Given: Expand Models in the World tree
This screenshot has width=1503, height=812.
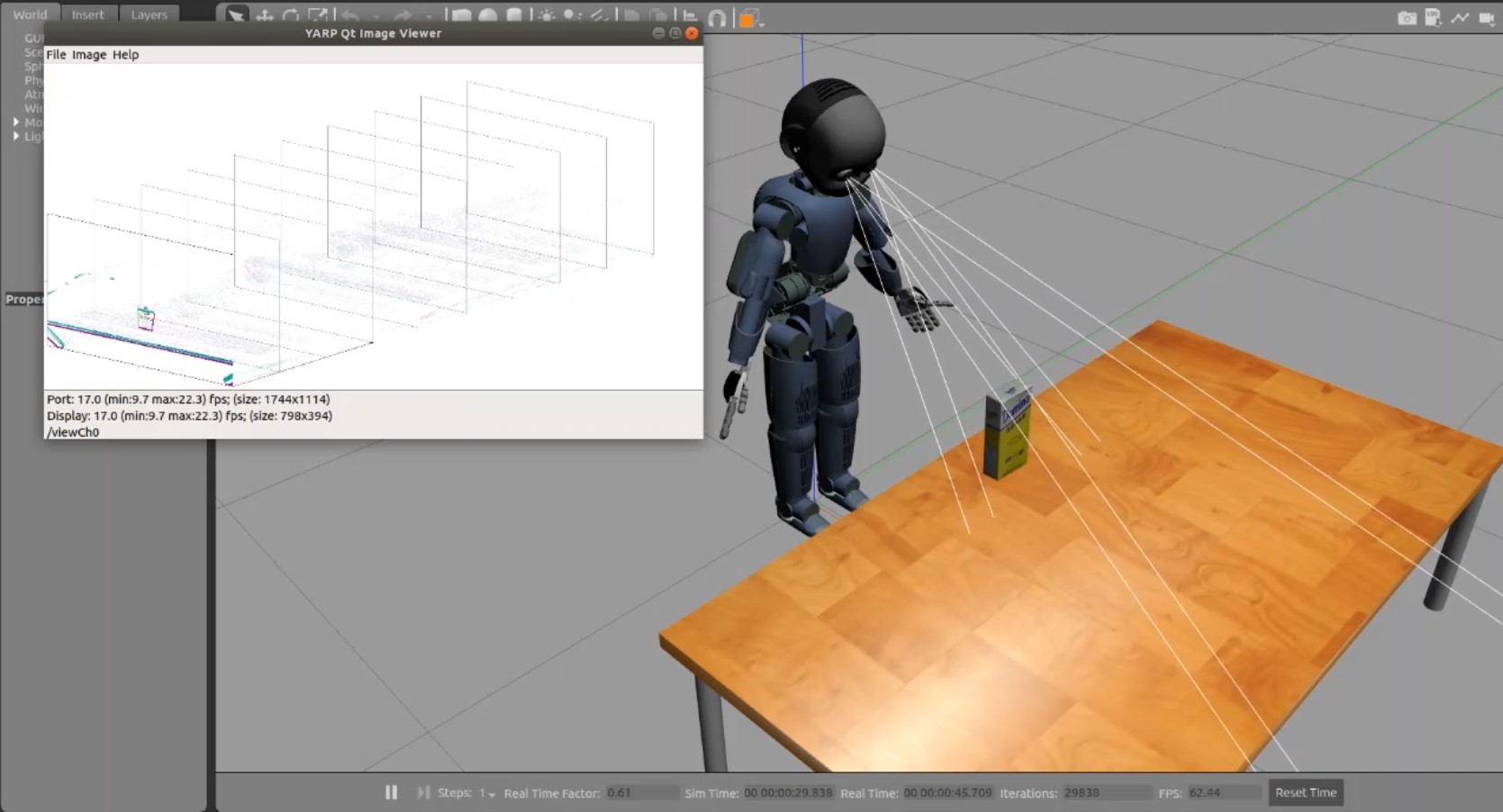Looking at the screenshot, I should [x=15, y=122].
